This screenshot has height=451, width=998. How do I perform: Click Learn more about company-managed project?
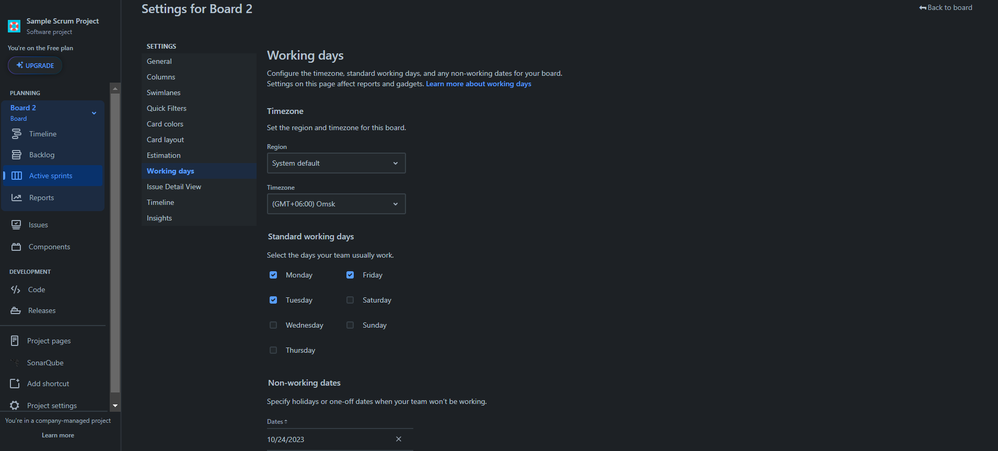tap(58, 436)
